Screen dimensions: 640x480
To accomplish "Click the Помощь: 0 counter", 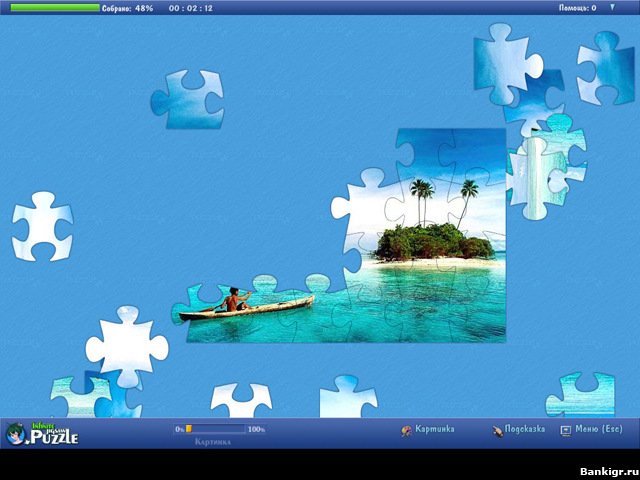I will click(577, 8).
